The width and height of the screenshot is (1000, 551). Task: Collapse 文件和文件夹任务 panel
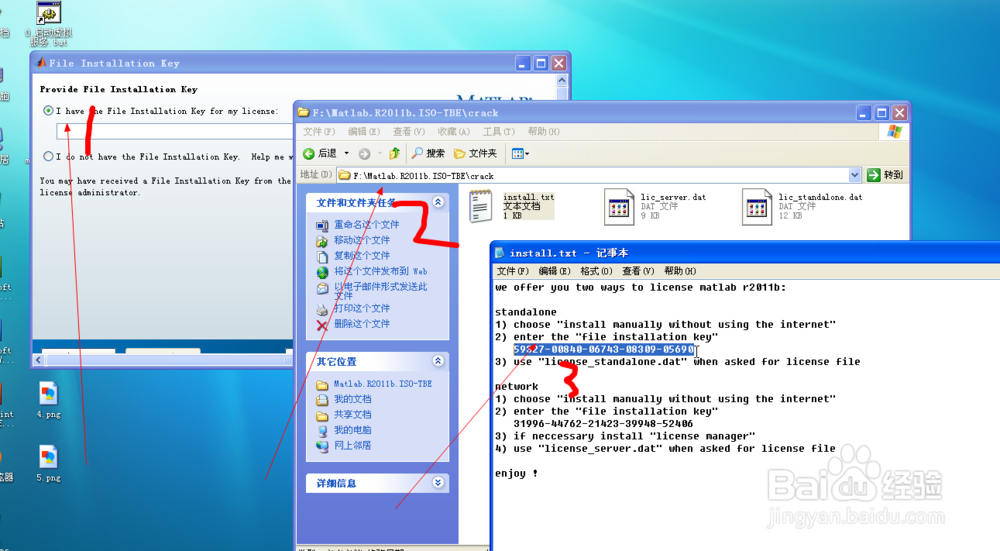coord(438,202)
